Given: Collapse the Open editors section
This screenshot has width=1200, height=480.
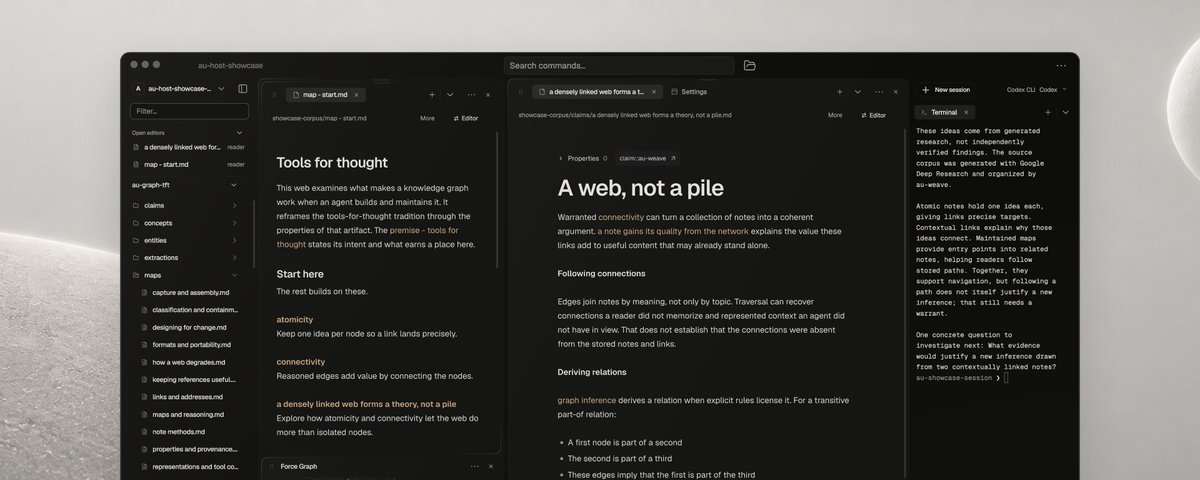Looking at the screenshot, I should click(x=239, y=132).
